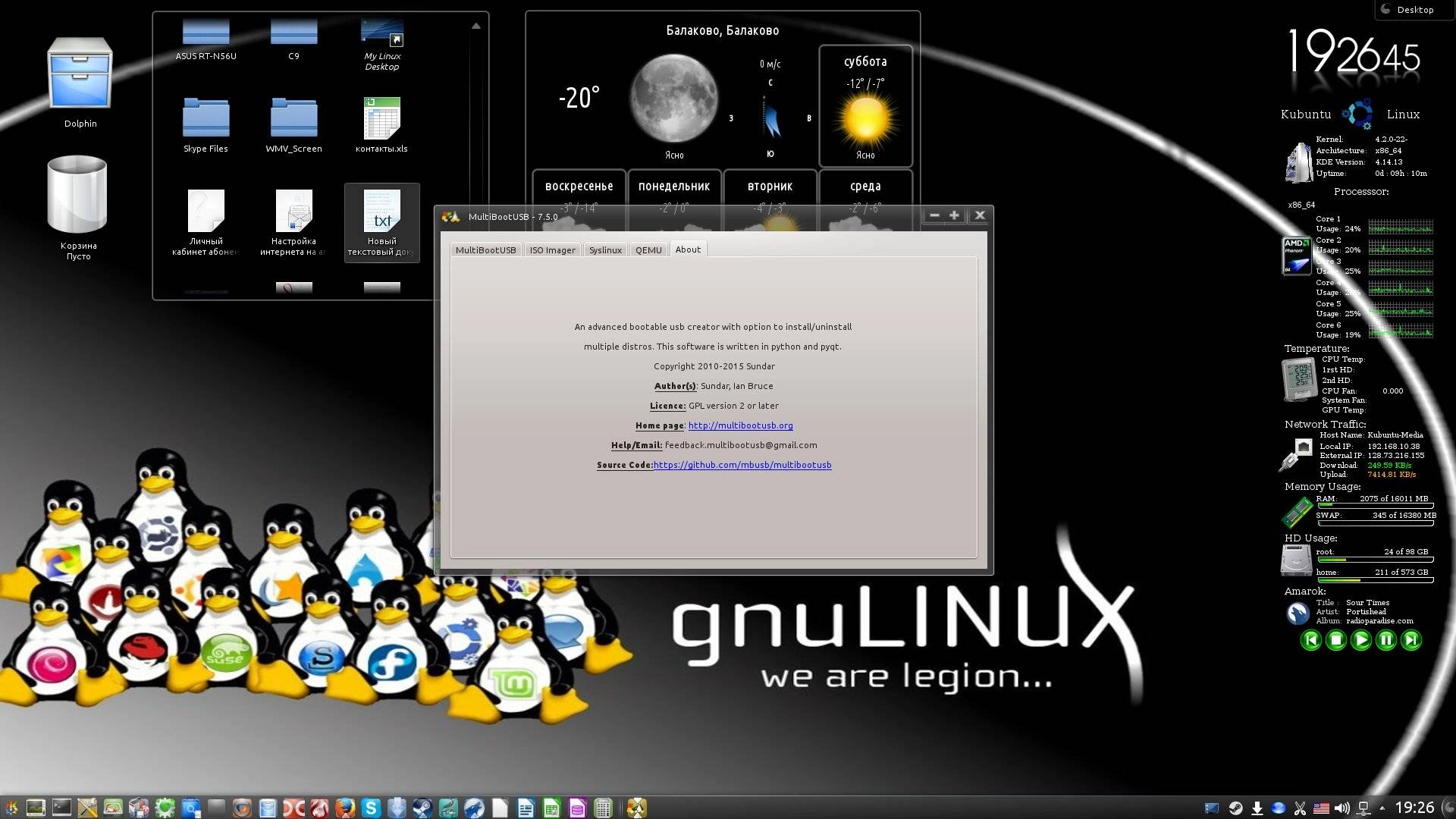Click the feedback.multibootusb@gmail.com address
The image size is (1456, 819).
(x=741, y=445)
